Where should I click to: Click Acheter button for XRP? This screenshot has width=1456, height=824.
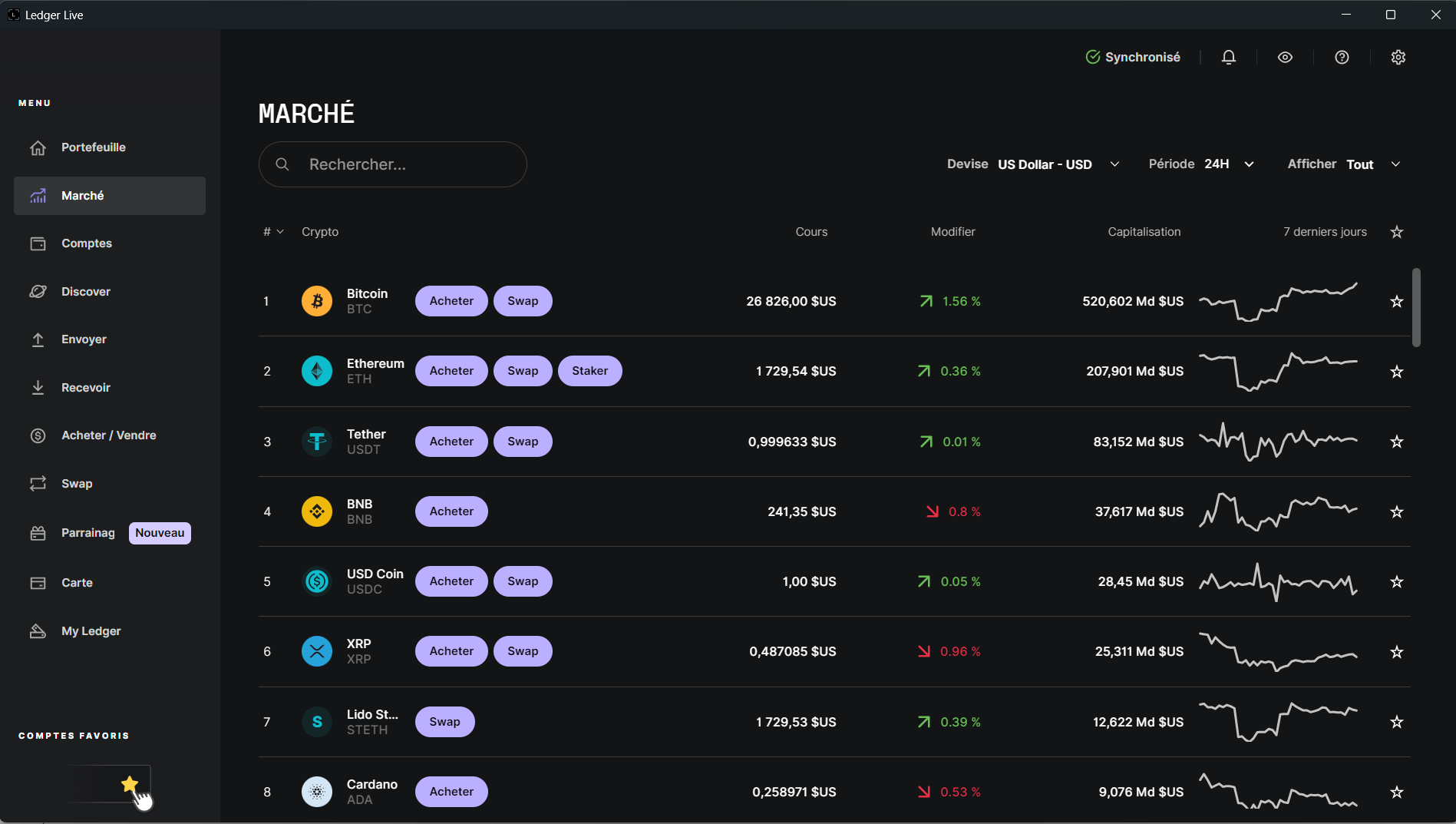pos(451,651)
